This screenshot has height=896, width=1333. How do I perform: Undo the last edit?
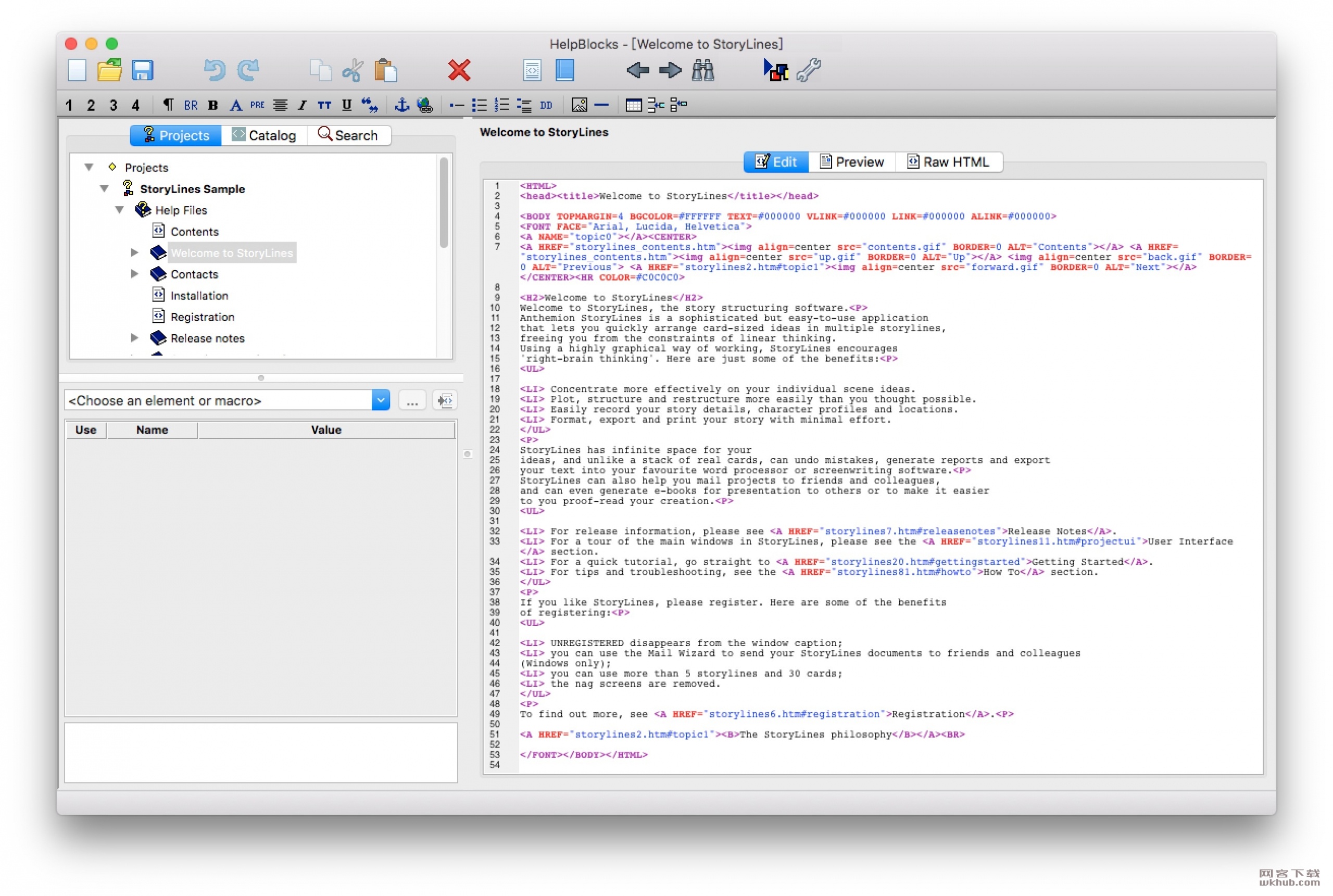click(x=214, y=70)
